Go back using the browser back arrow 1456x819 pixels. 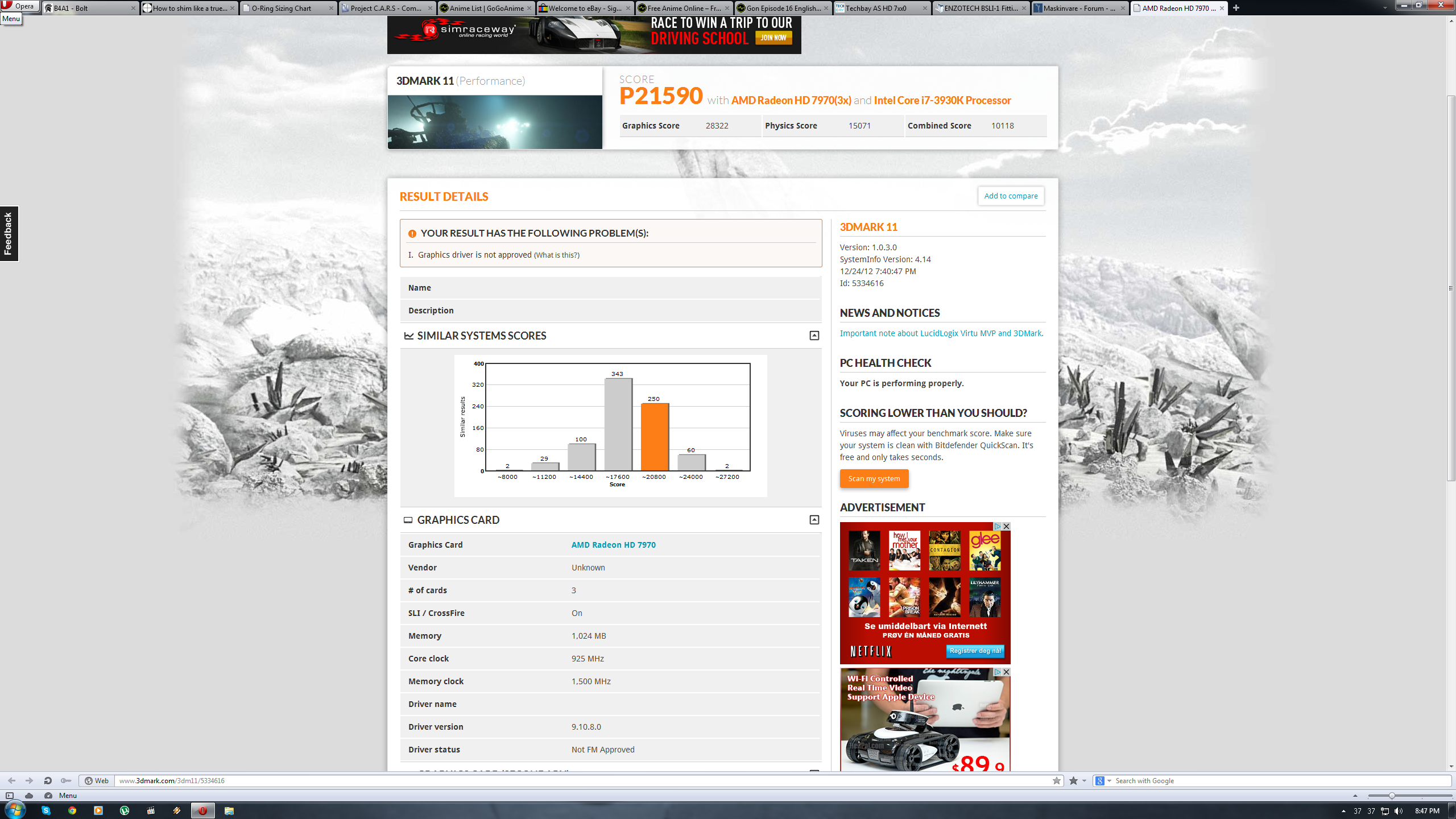(x=11, y=781)
